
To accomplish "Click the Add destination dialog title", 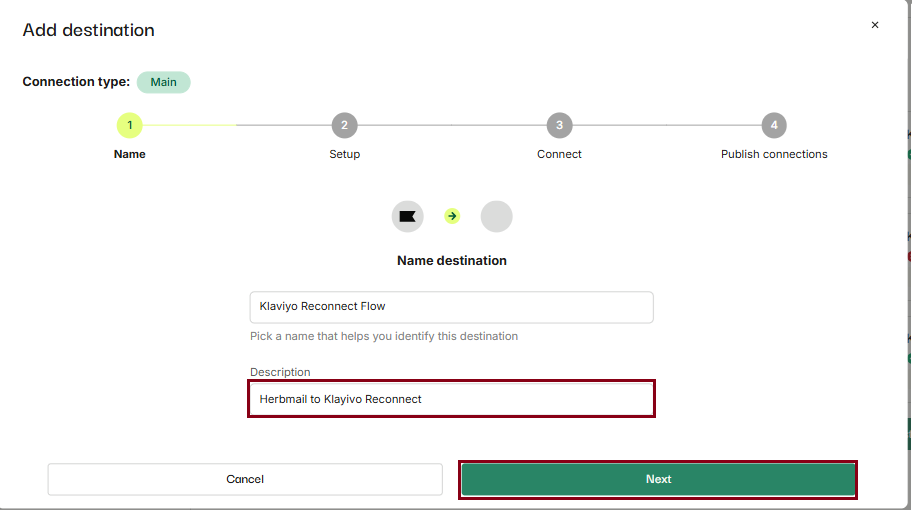I will 88,30.
